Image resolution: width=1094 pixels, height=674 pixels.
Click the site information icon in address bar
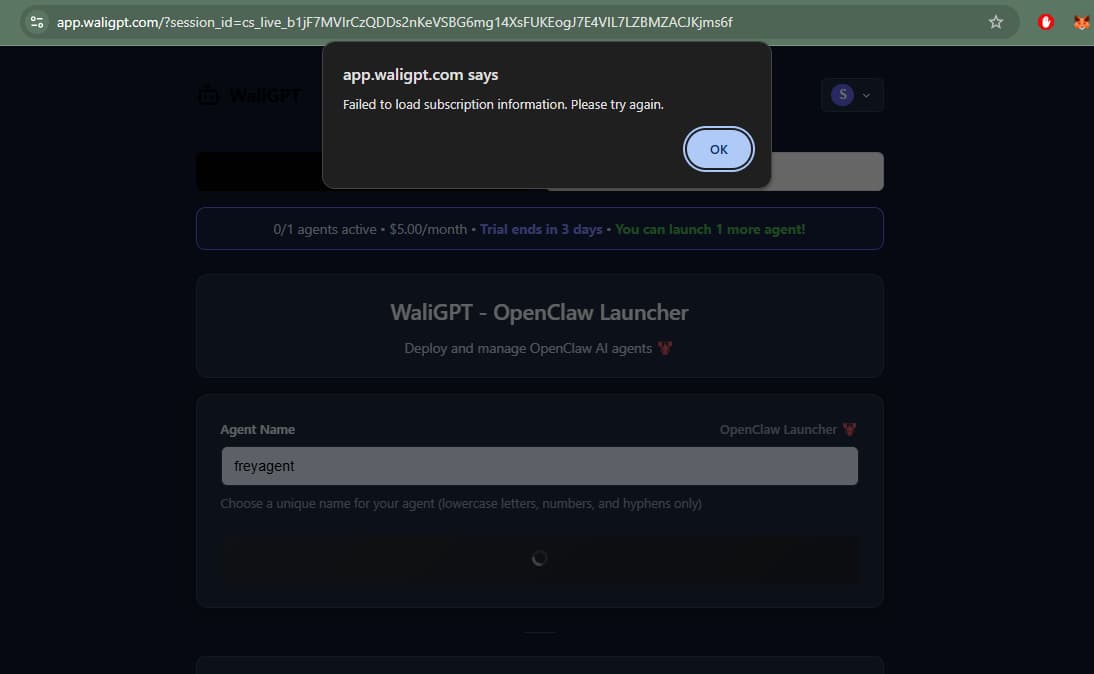point(38,22)
